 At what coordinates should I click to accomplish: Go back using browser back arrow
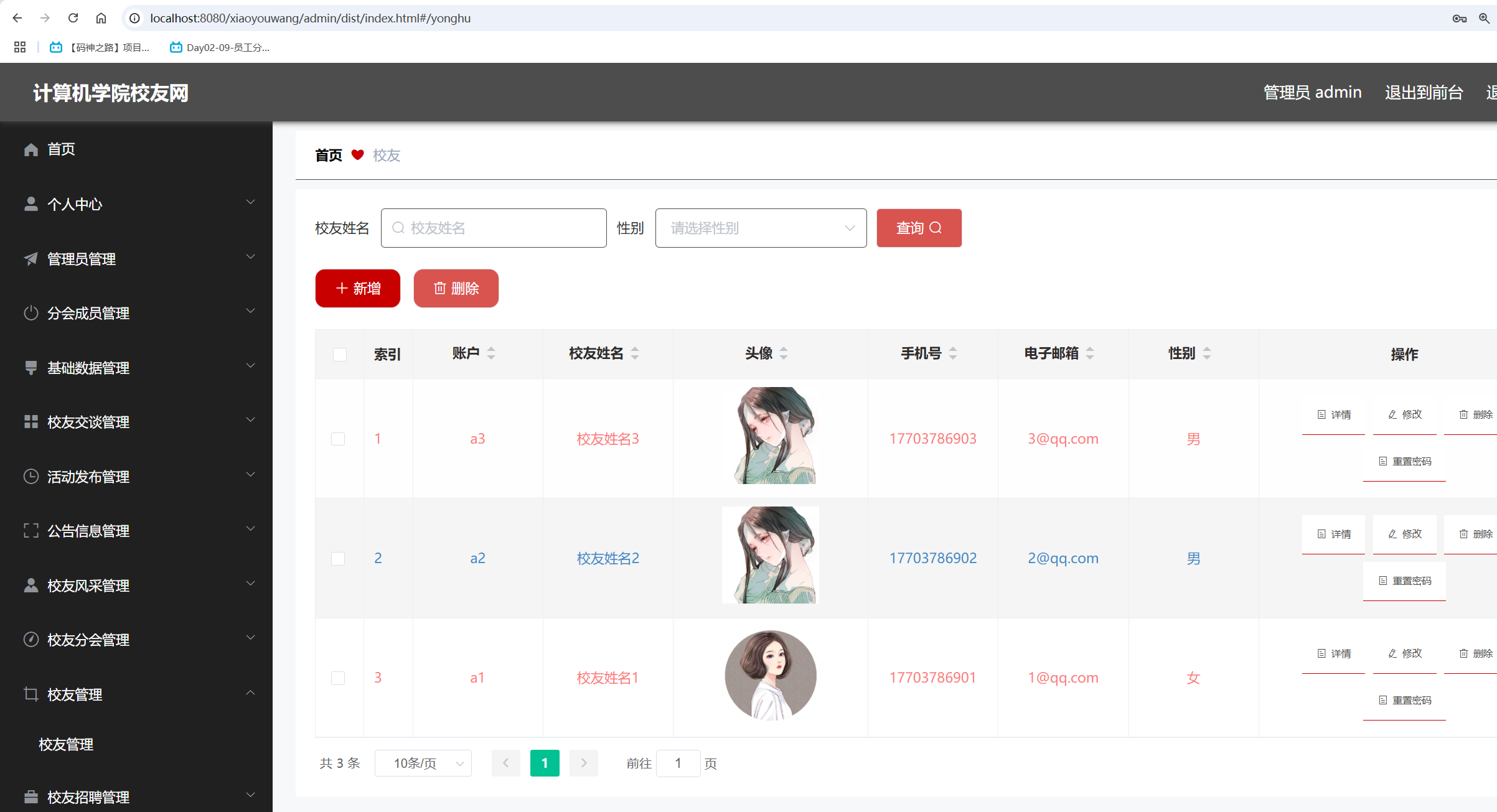pyautogui.click(x=17, y=18)
